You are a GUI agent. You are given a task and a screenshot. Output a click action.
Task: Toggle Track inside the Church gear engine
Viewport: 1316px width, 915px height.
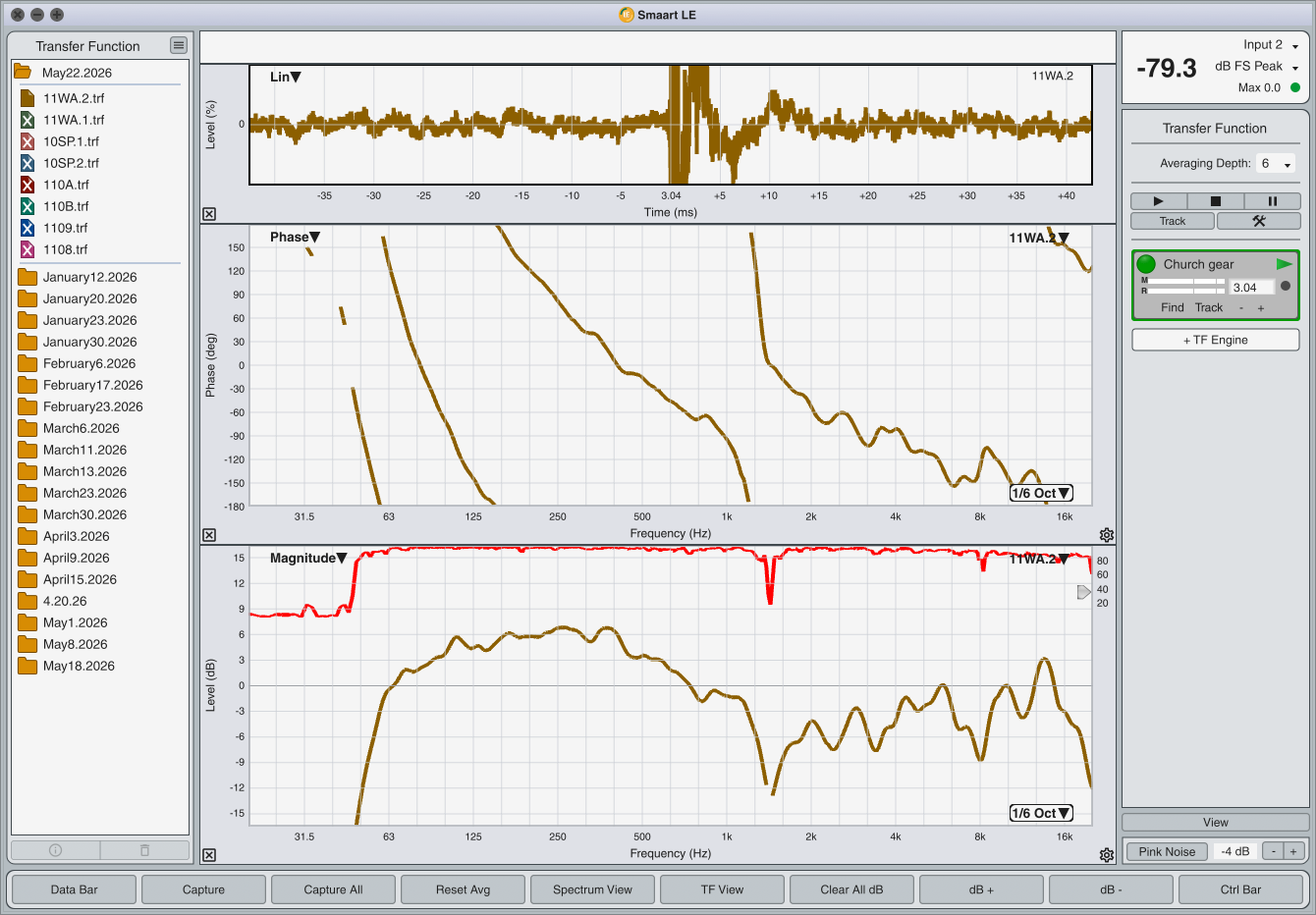tap(1209, 307)
